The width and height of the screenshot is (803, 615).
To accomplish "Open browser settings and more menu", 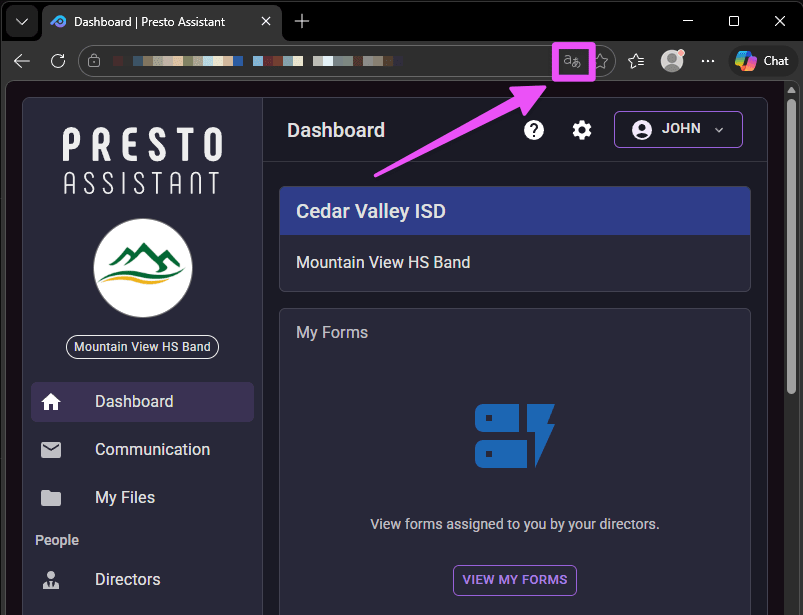I will 708,61.
